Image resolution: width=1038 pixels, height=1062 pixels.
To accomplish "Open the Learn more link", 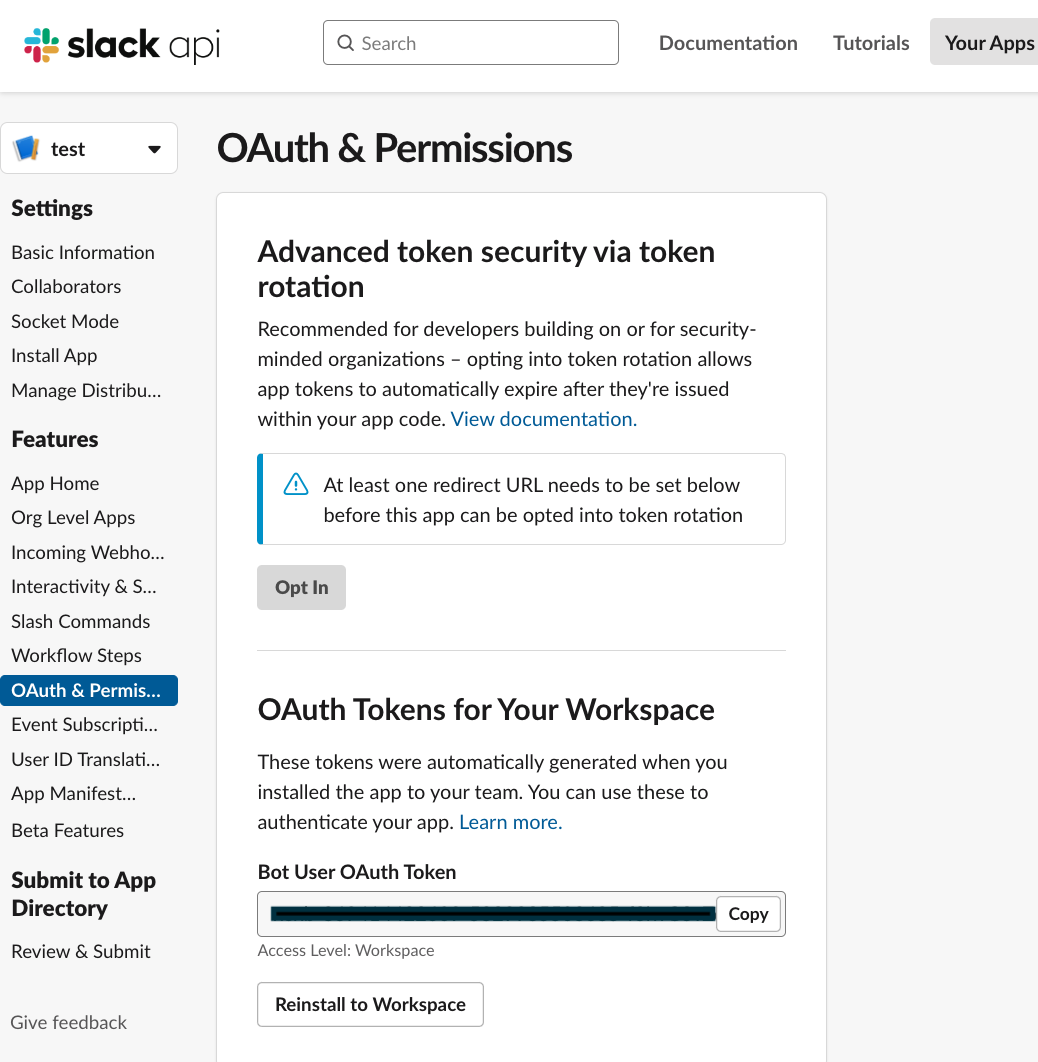I will click(x=511, y=822).
